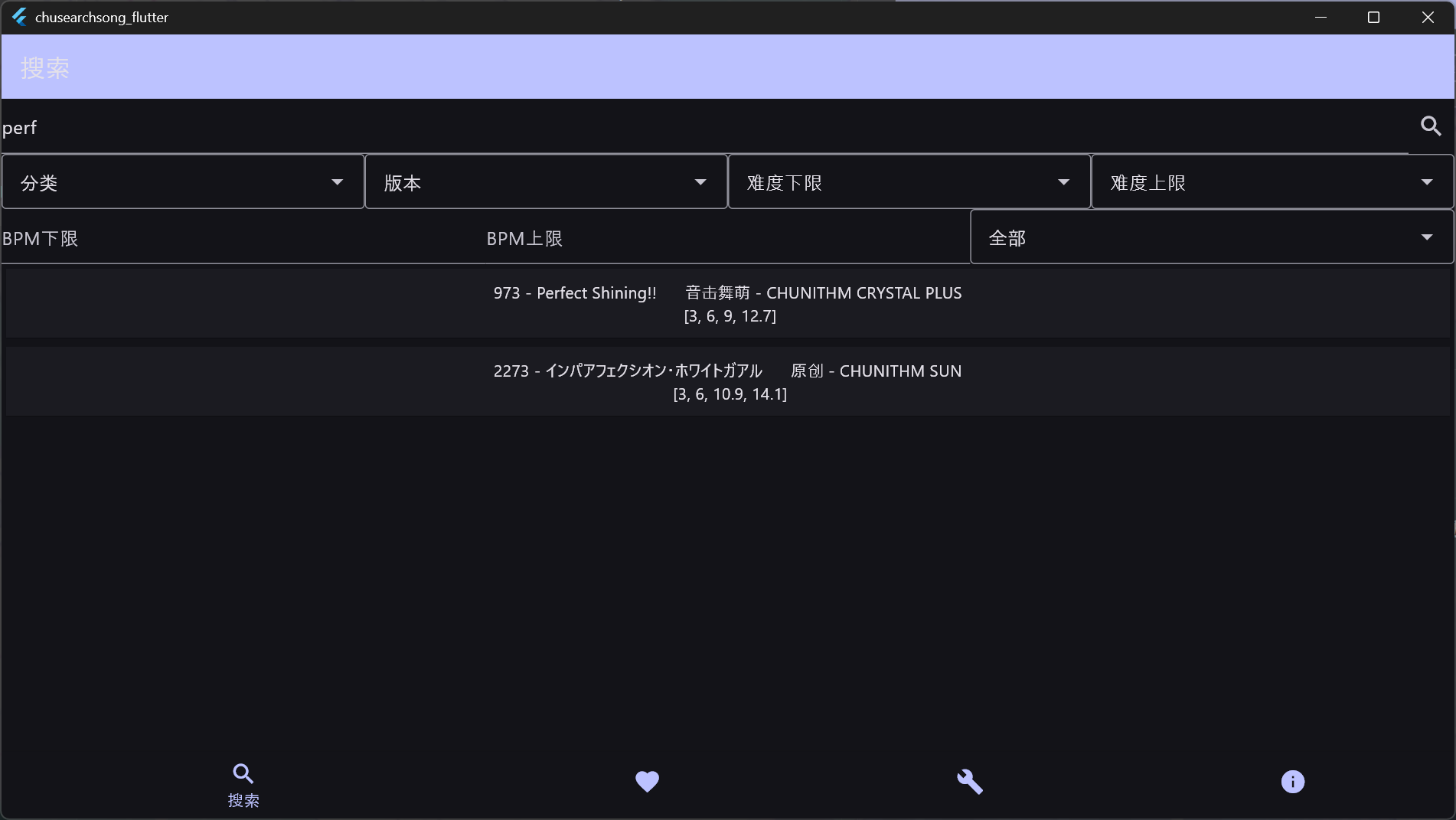Screen dimensions: 1456x820
Task: Open the wrench tools tab
Action: pyautogui.click(x=970, y=781)
